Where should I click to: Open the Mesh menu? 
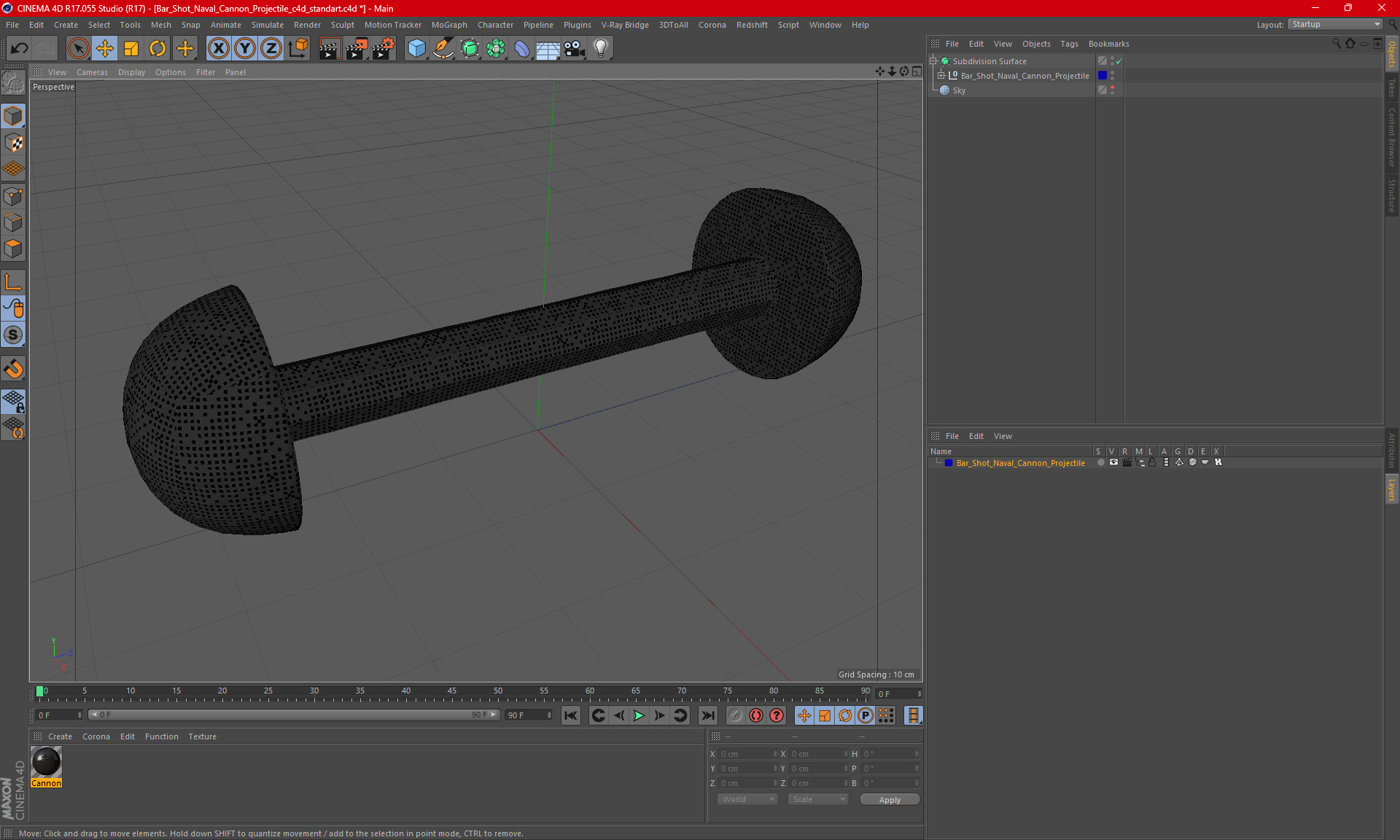coord(161,25)
